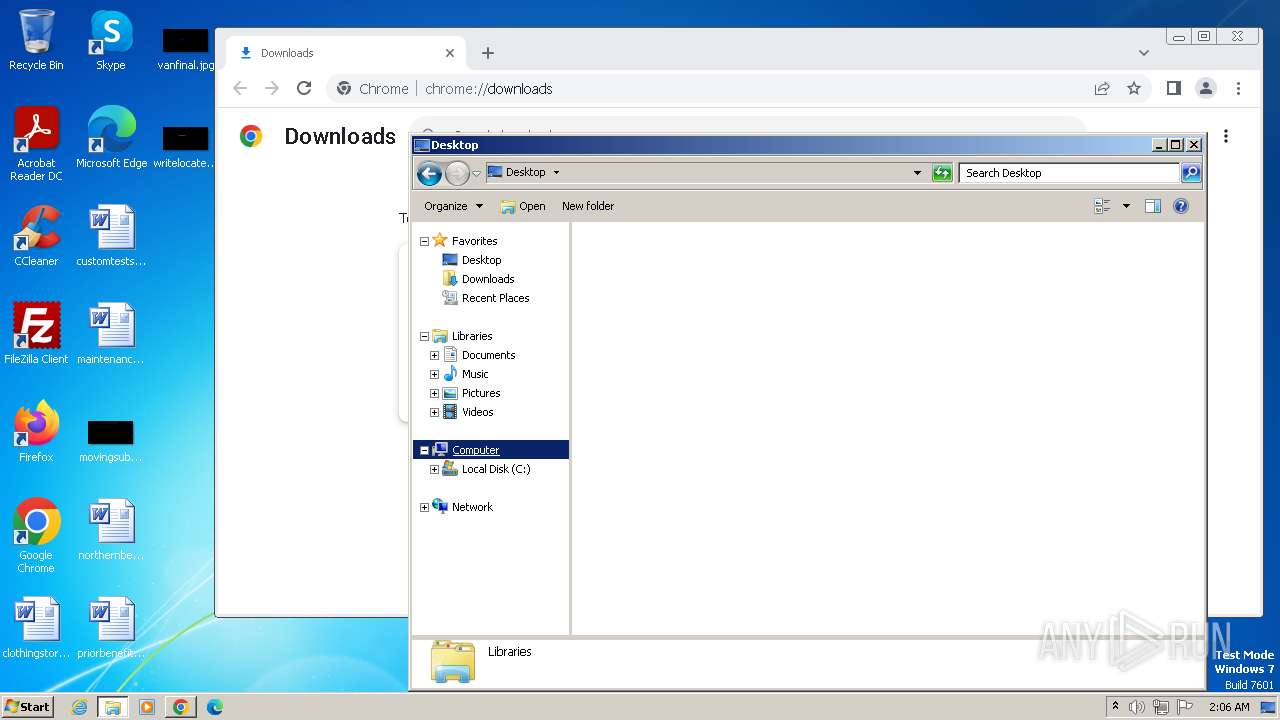This screenshot has height=720, width=1280.
Task: Open the view options dropdown arrow
Action: coord(1126,206)
